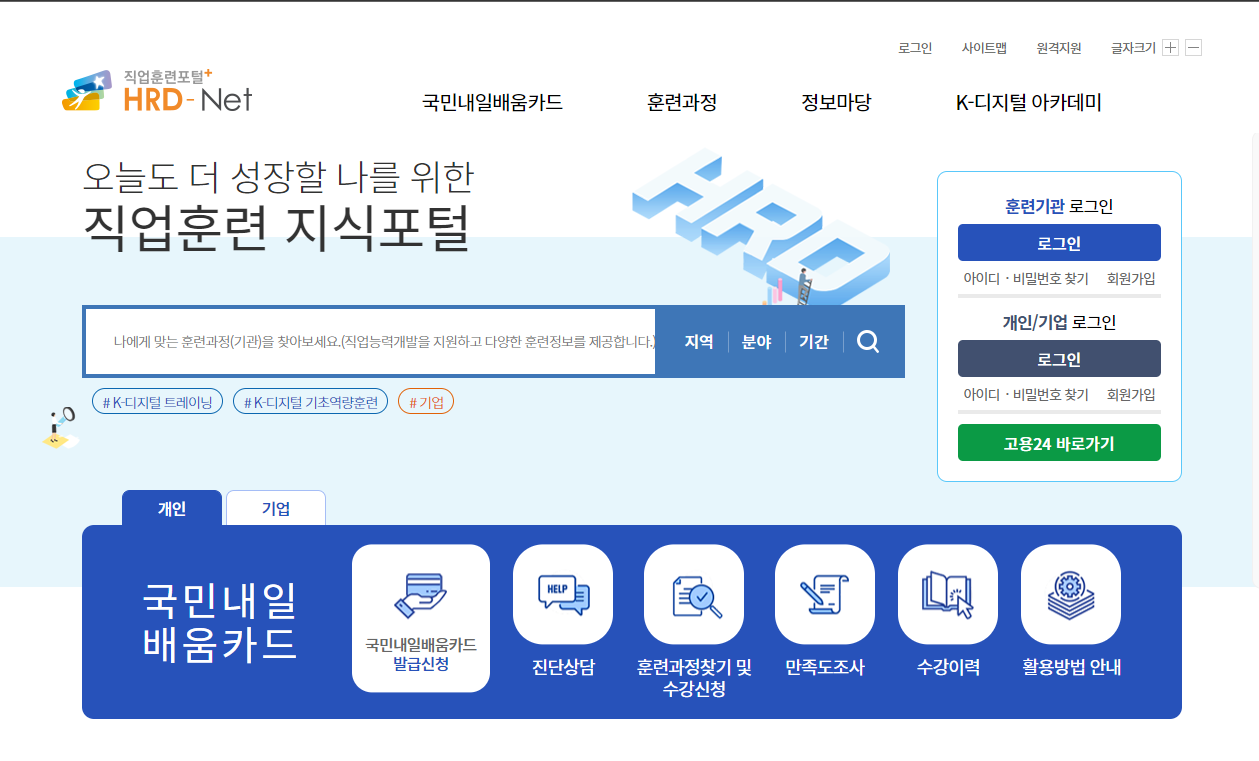Open 국민내일배움카드 발급신청 card icon
The height and width of the screenshot is (761, 1259).
[421, 618]
